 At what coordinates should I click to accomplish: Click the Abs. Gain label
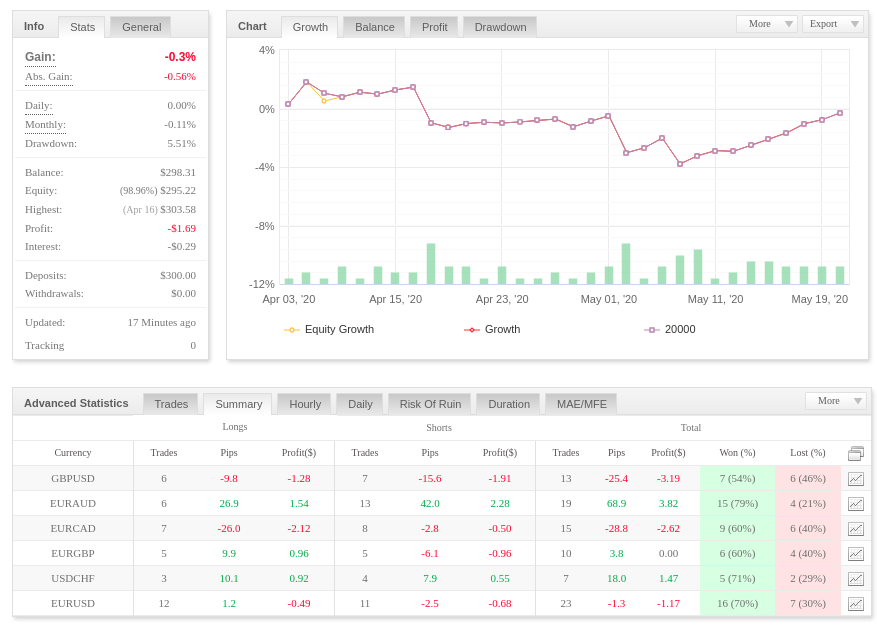point(49,77)
